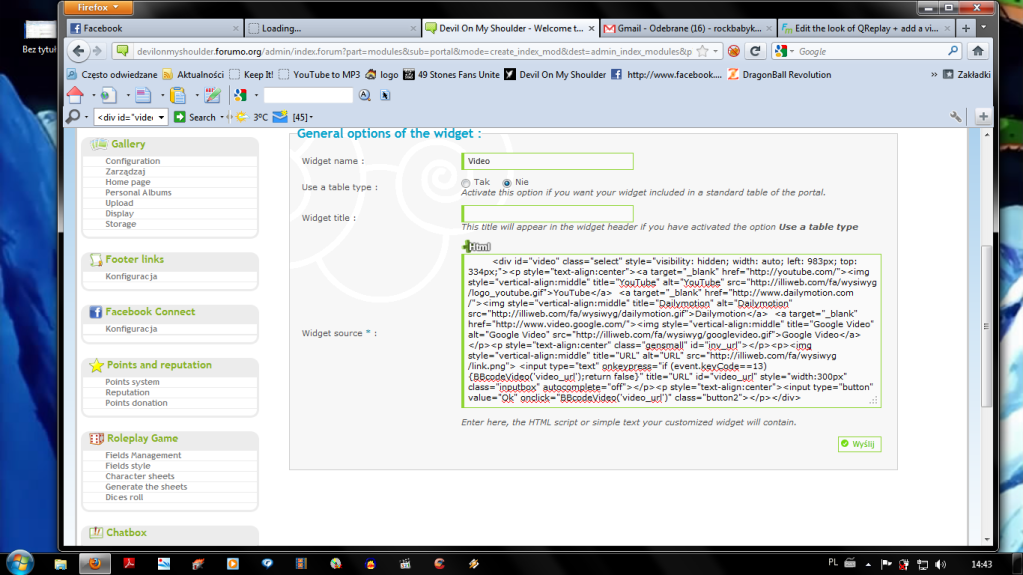Open Często odwiedzane bookmarks folder
The height and width of the screenshot is (575, 1023).
click(112, 74)
